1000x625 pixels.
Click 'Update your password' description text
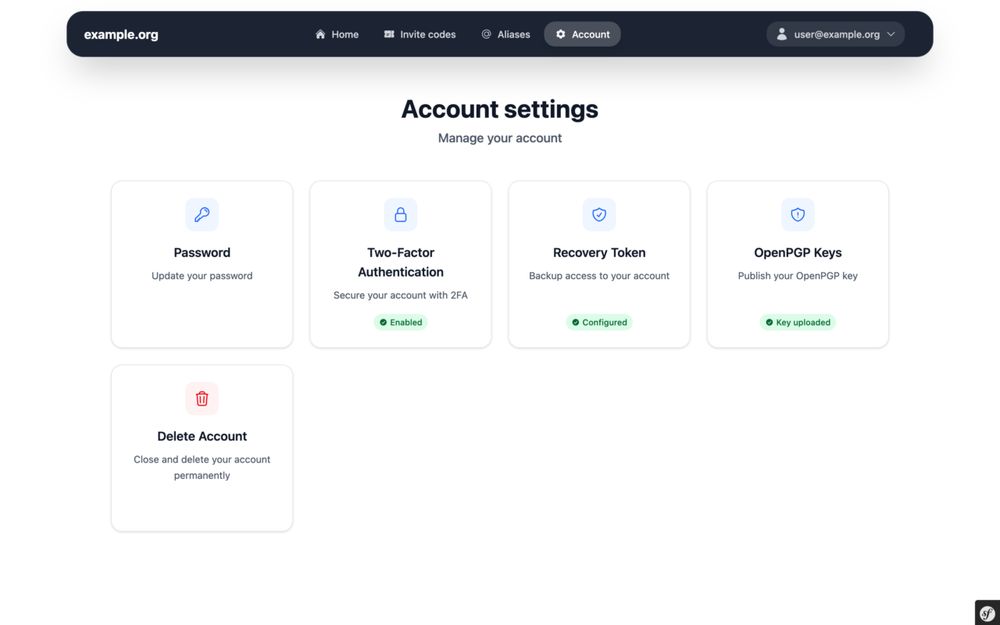coord(202,276)
